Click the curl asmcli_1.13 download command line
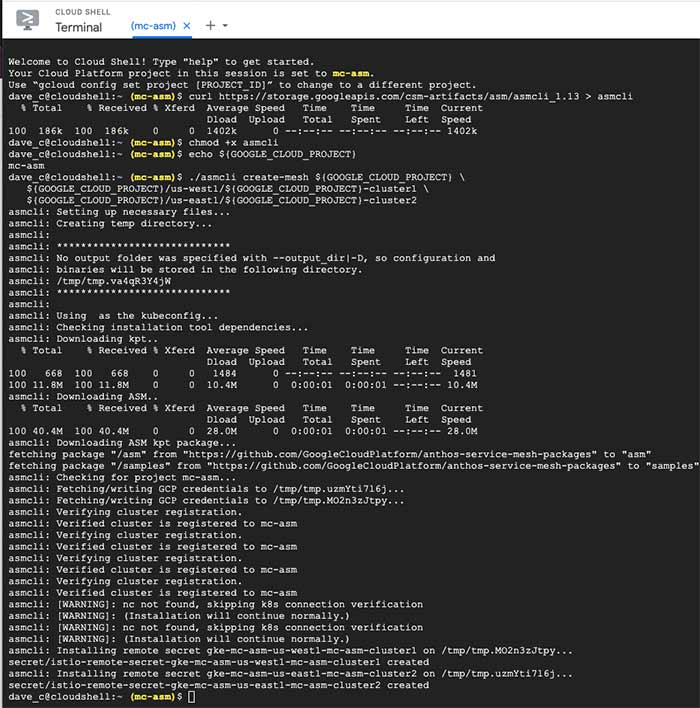Image resolution: width=700 pixels, height=708 pixels. (x=320, y=96)
